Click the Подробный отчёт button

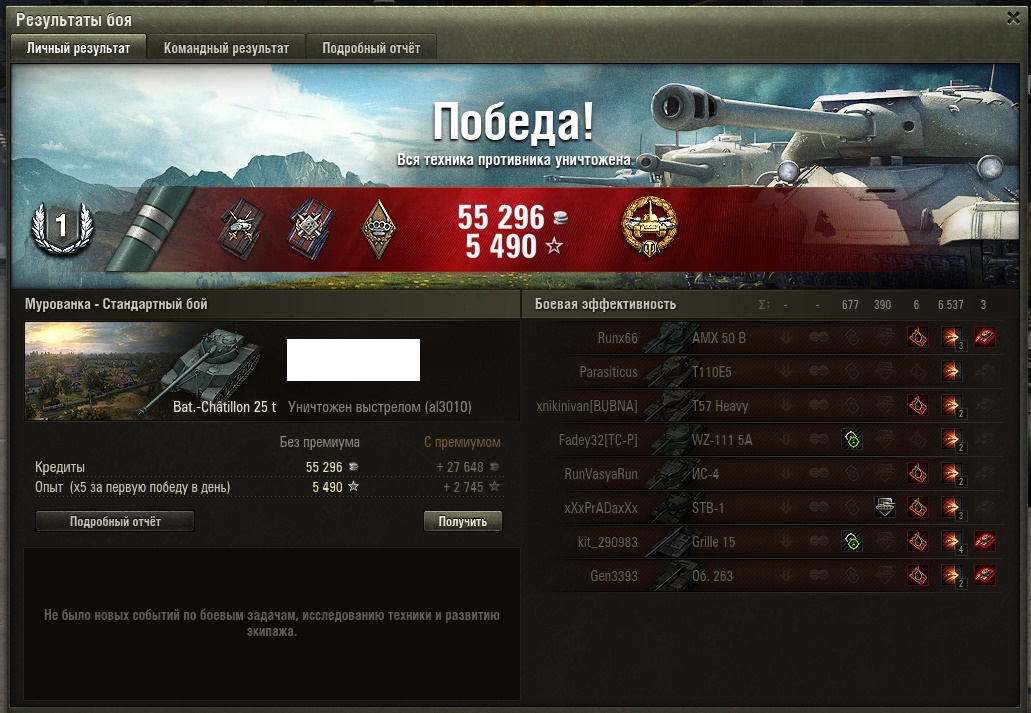point(115,521)
